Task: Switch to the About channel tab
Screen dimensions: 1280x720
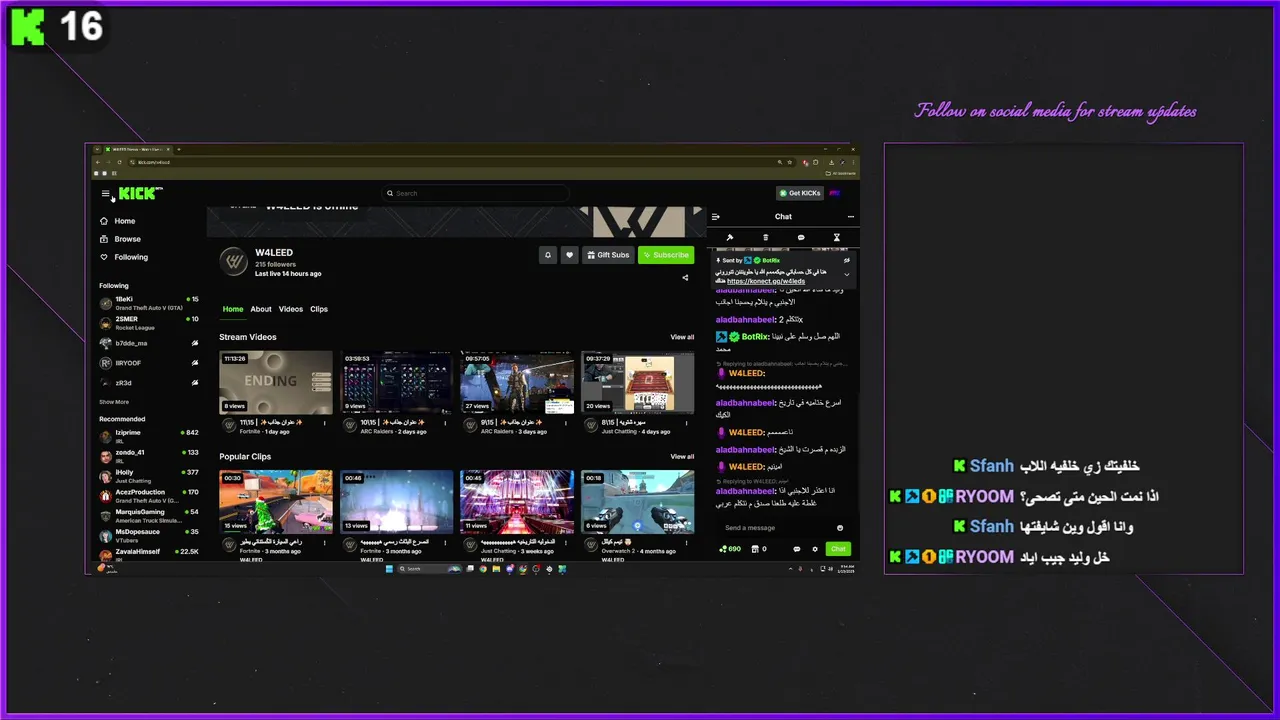Action: click(x=261, y=309)
